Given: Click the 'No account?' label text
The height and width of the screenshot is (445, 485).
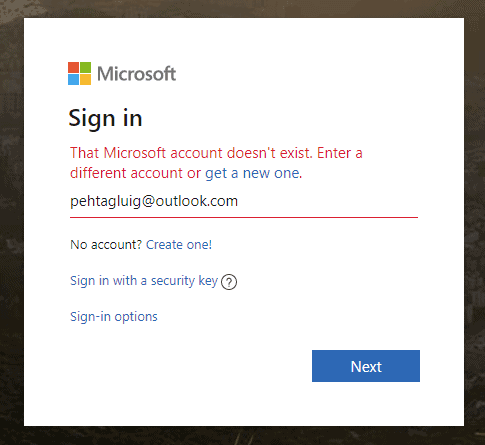Looking at the screenshot, I should [106, 245].
